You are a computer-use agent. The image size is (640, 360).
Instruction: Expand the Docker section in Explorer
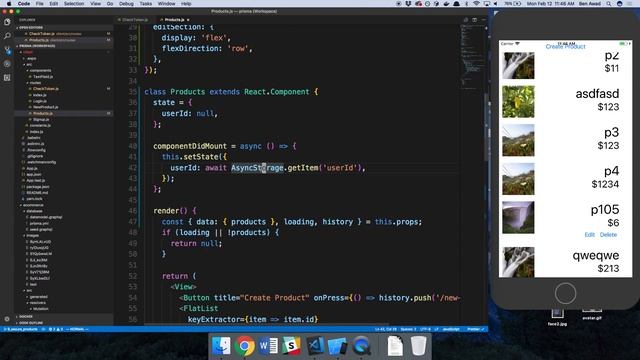coord(63,316)
